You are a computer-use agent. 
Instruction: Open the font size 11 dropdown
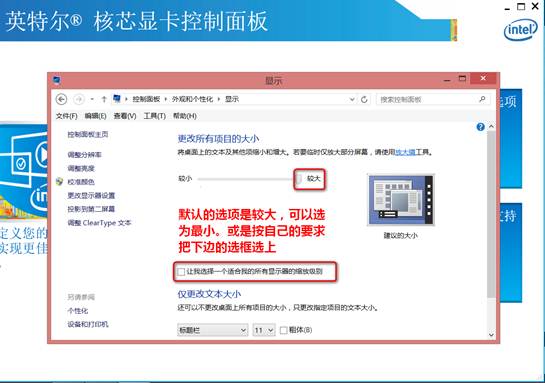tap(263, 330)
